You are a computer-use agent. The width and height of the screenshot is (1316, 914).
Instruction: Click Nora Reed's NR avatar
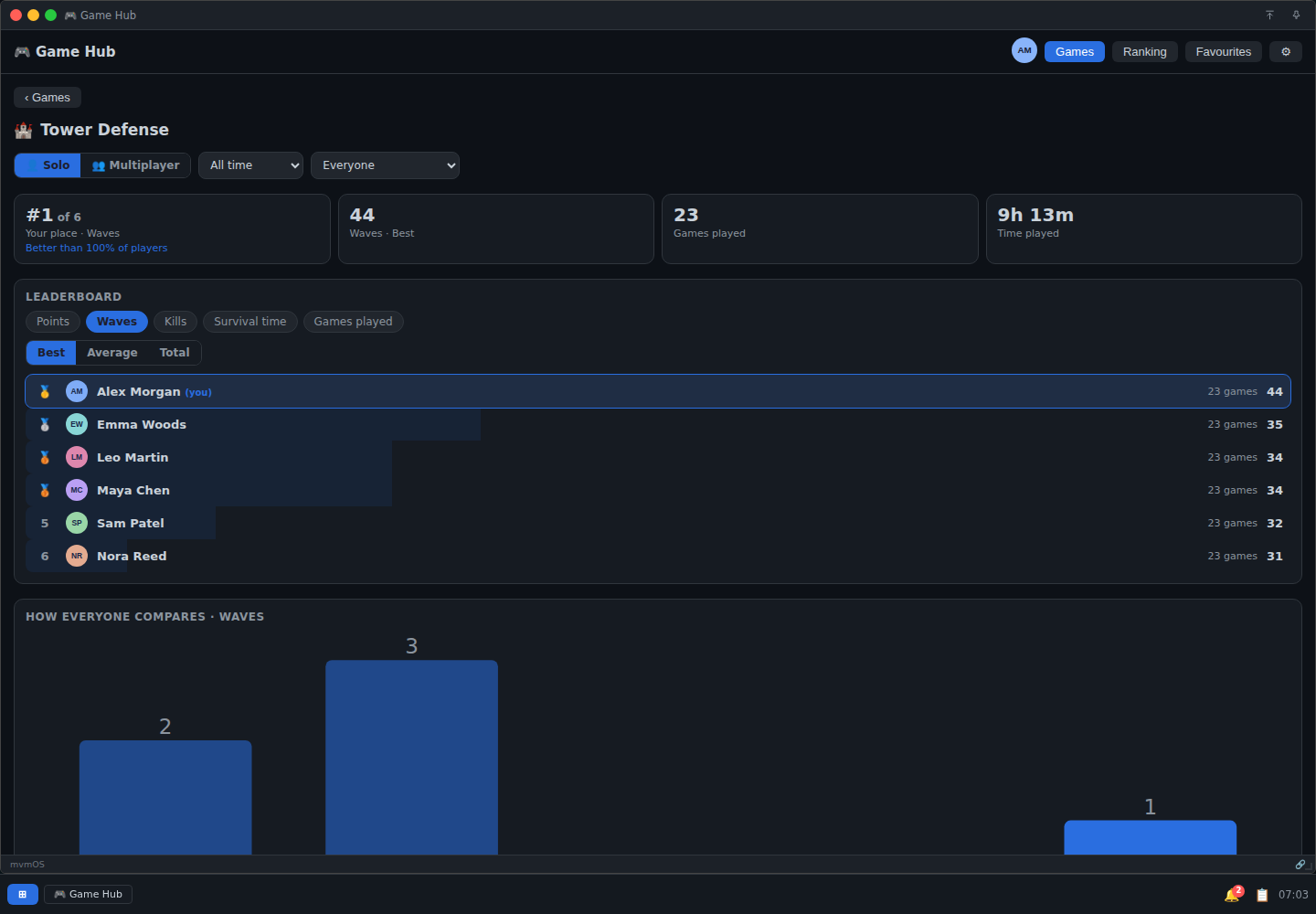coord(77,556)
